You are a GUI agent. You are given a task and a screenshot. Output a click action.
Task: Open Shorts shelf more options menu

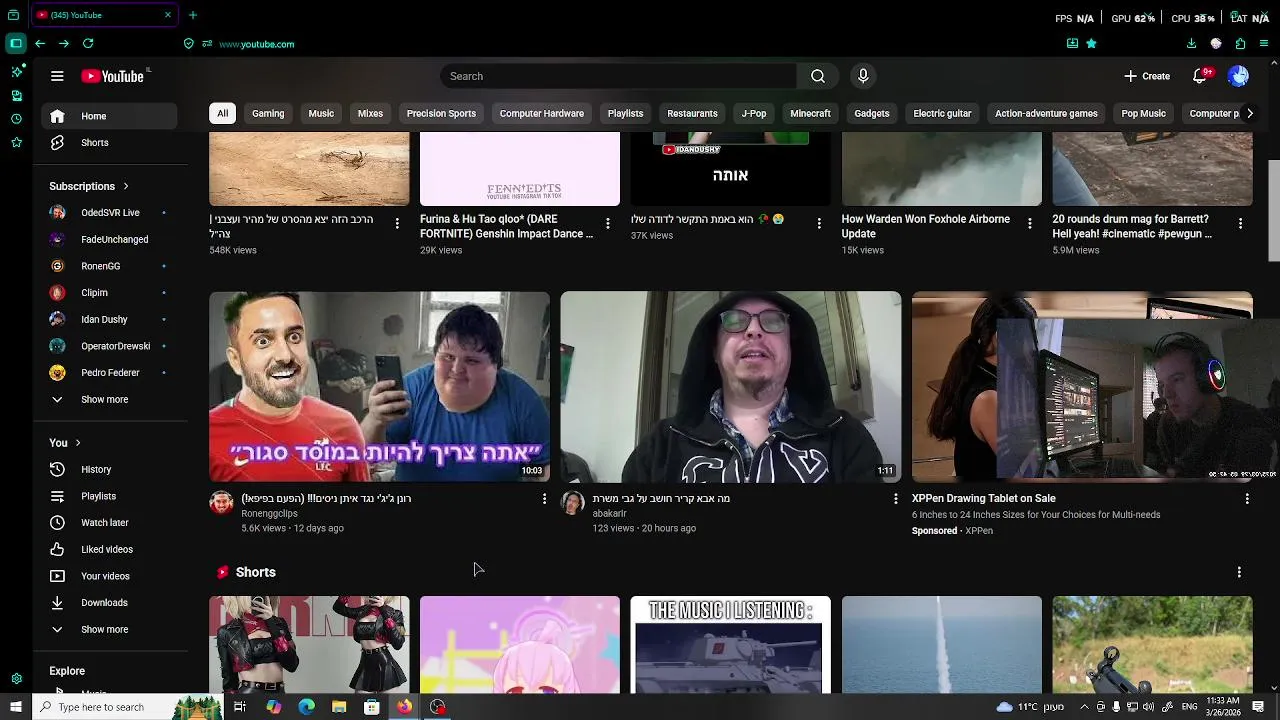1239,572
